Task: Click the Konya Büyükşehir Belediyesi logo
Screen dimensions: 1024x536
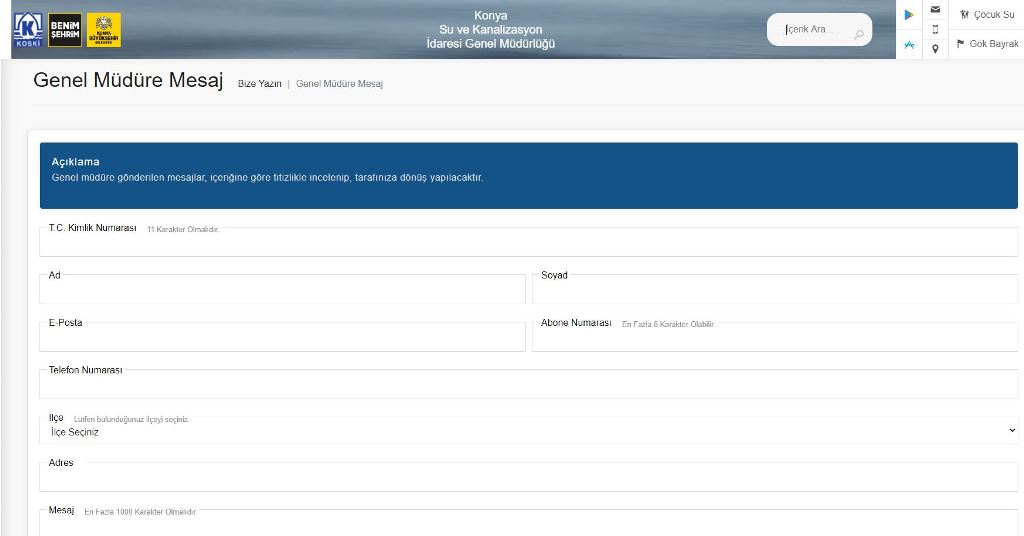Action: point(104,30)
